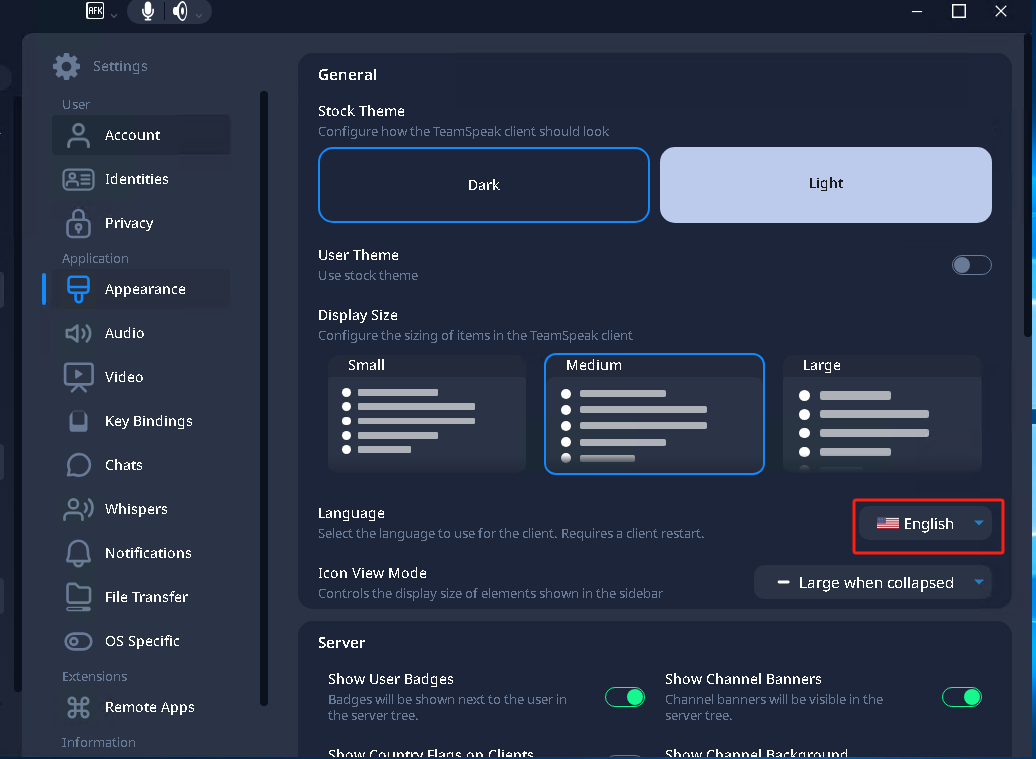The image size is (1036, 759).
Task: Click the Audio speaker icon in sidebar
Action: pyautogui.click(x=78, y=333)
